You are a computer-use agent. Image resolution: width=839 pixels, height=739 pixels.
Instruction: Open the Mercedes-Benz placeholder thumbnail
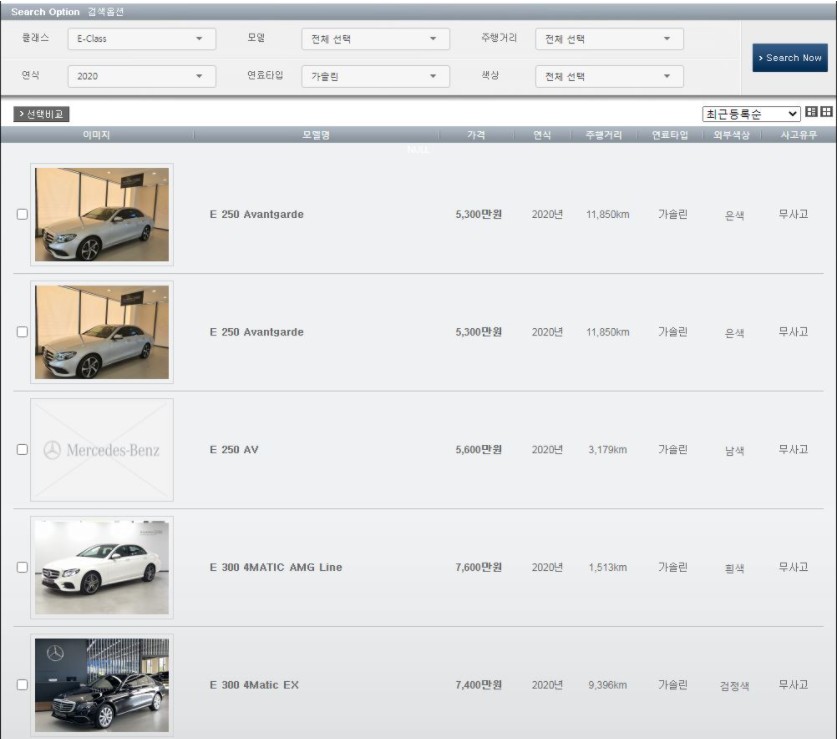(102, 450)
